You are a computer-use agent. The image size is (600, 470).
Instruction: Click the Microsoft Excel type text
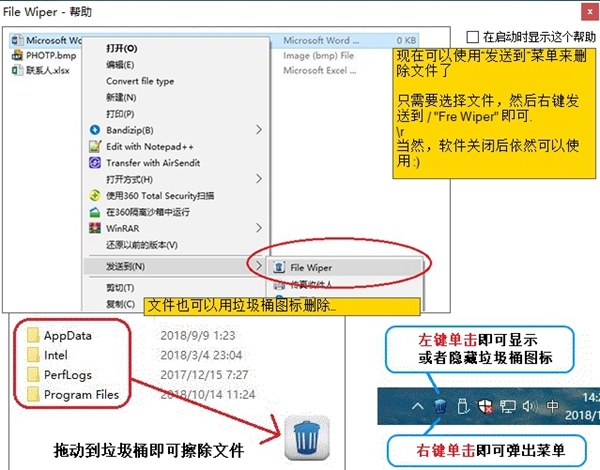pos(320,70)
